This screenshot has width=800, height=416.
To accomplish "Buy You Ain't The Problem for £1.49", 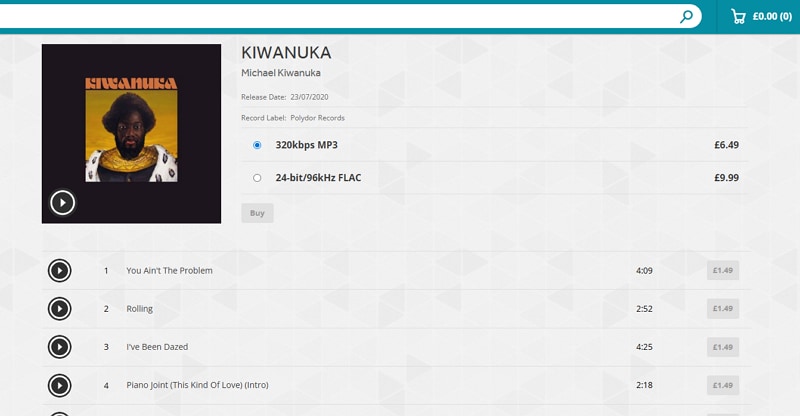I will click(723, 271).
